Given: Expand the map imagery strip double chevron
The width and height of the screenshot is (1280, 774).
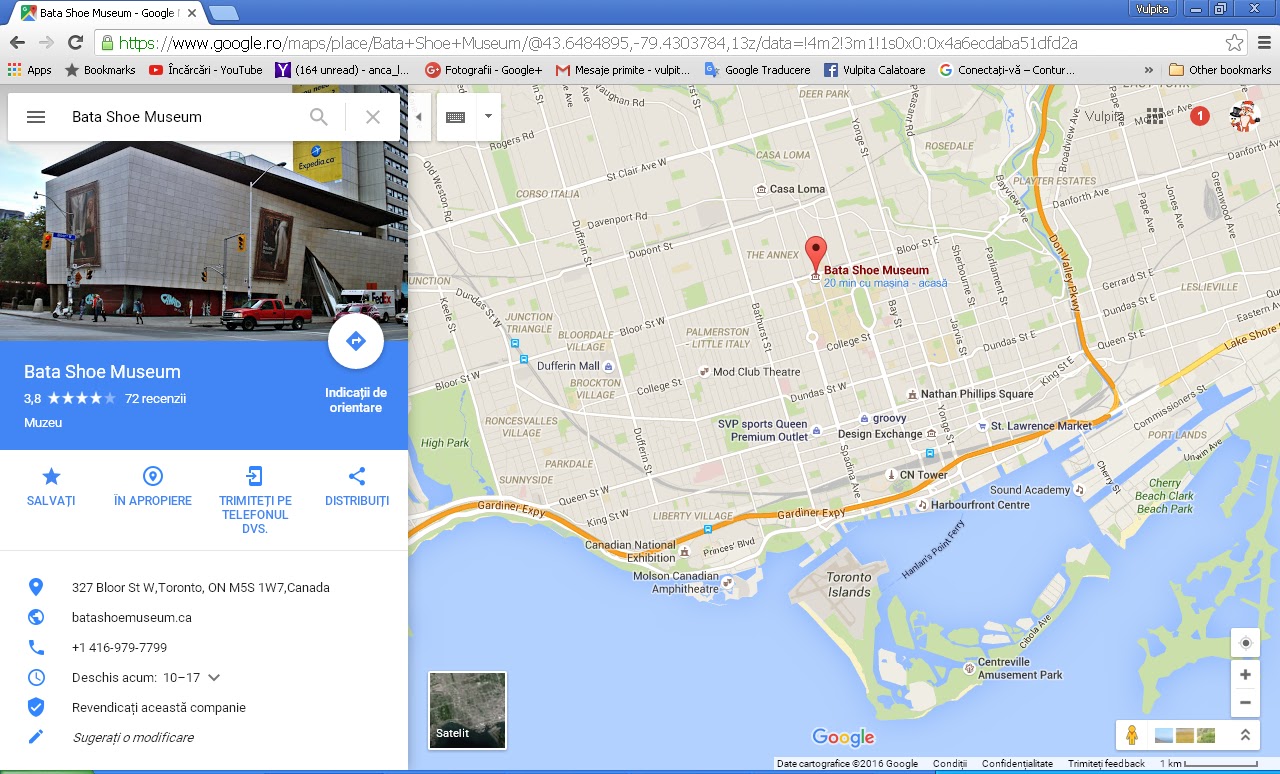Looking at the screenshot, I should pyautogui.click(x=1245, y=735).
